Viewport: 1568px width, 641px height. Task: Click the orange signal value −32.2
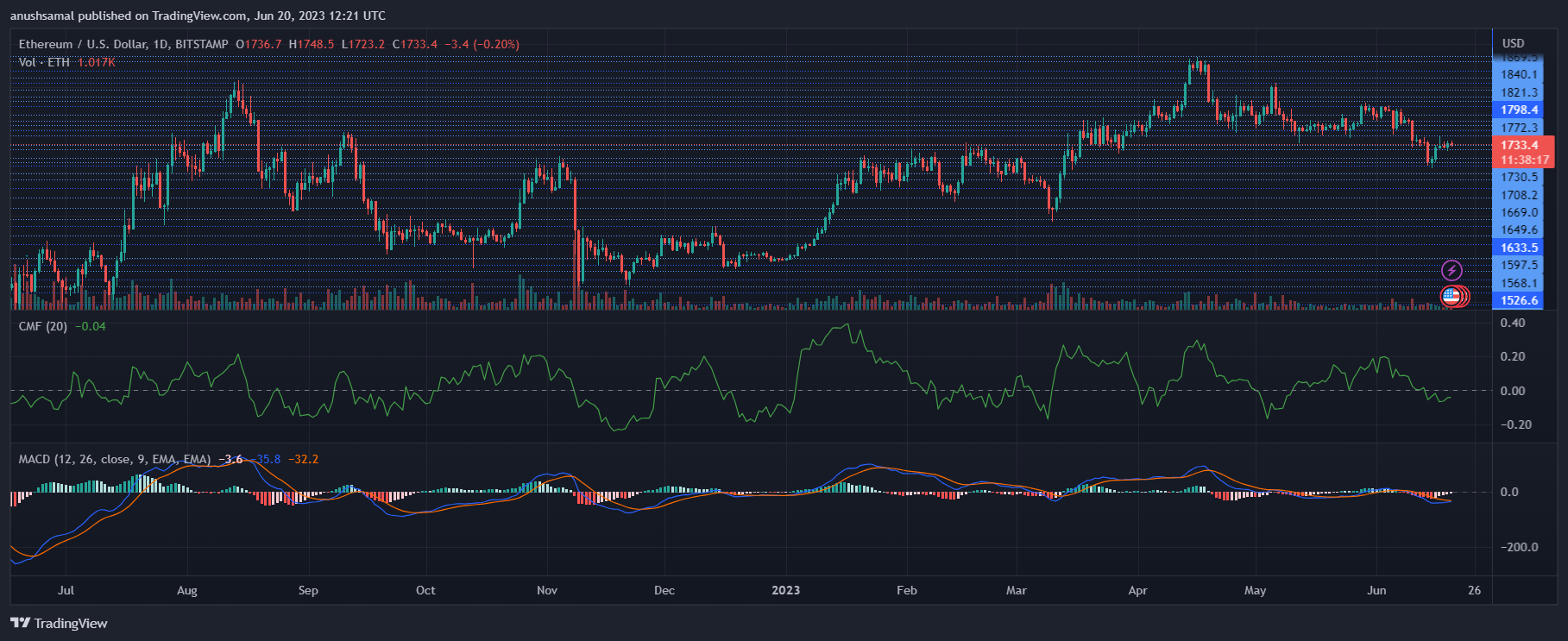click(x=303, y=459)
